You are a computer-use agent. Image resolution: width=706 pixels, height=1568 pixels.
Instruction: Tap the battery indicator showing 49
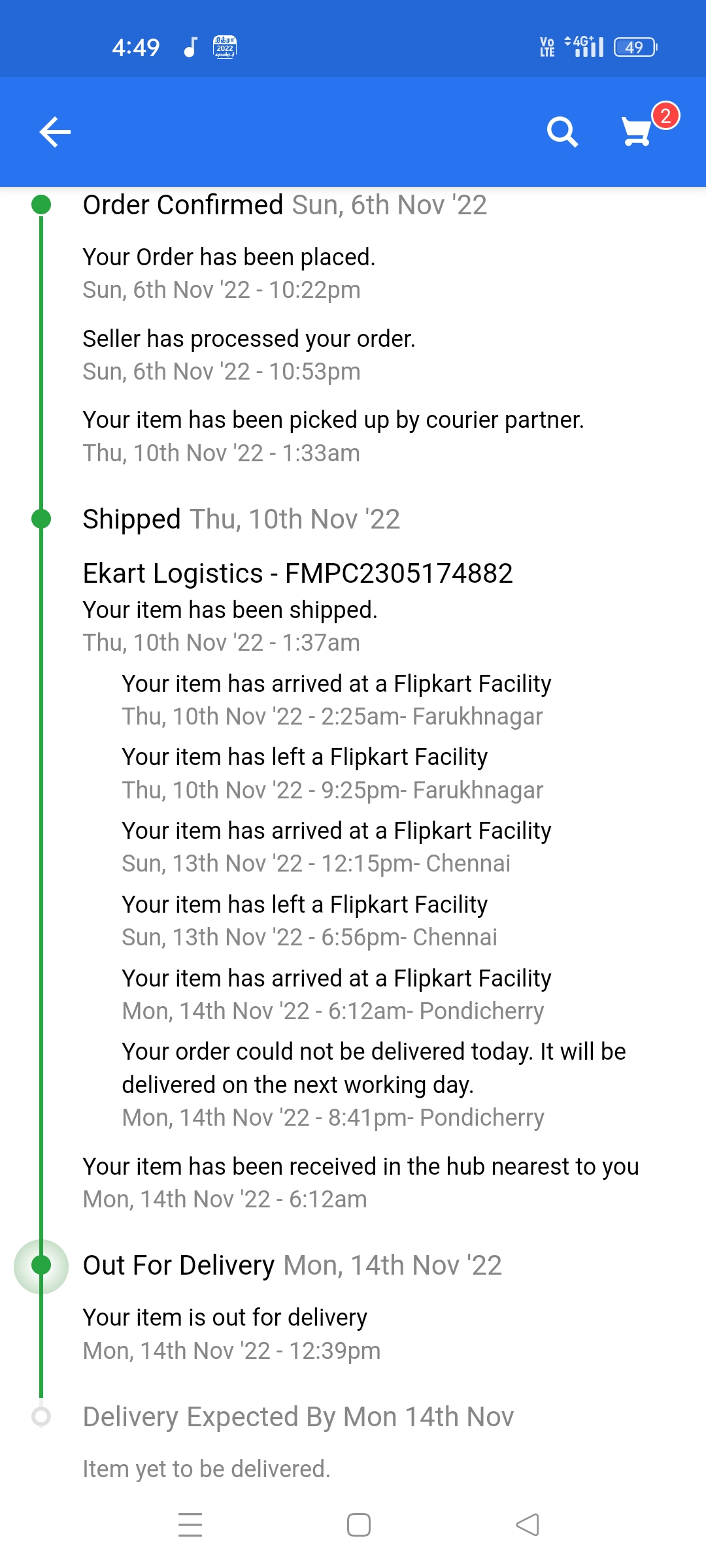tap(635, 47)
